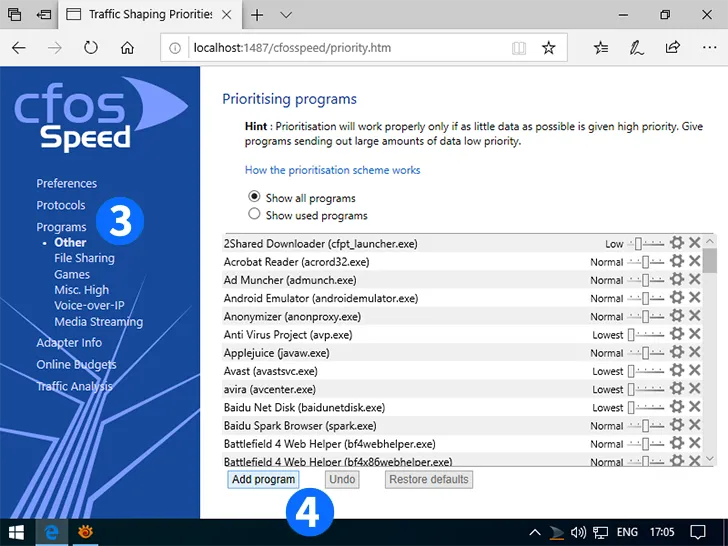Image resolution: width=728 pixels, height=546 pixels.
Task: Click Restore defaults button
Action: click(429, 479)
